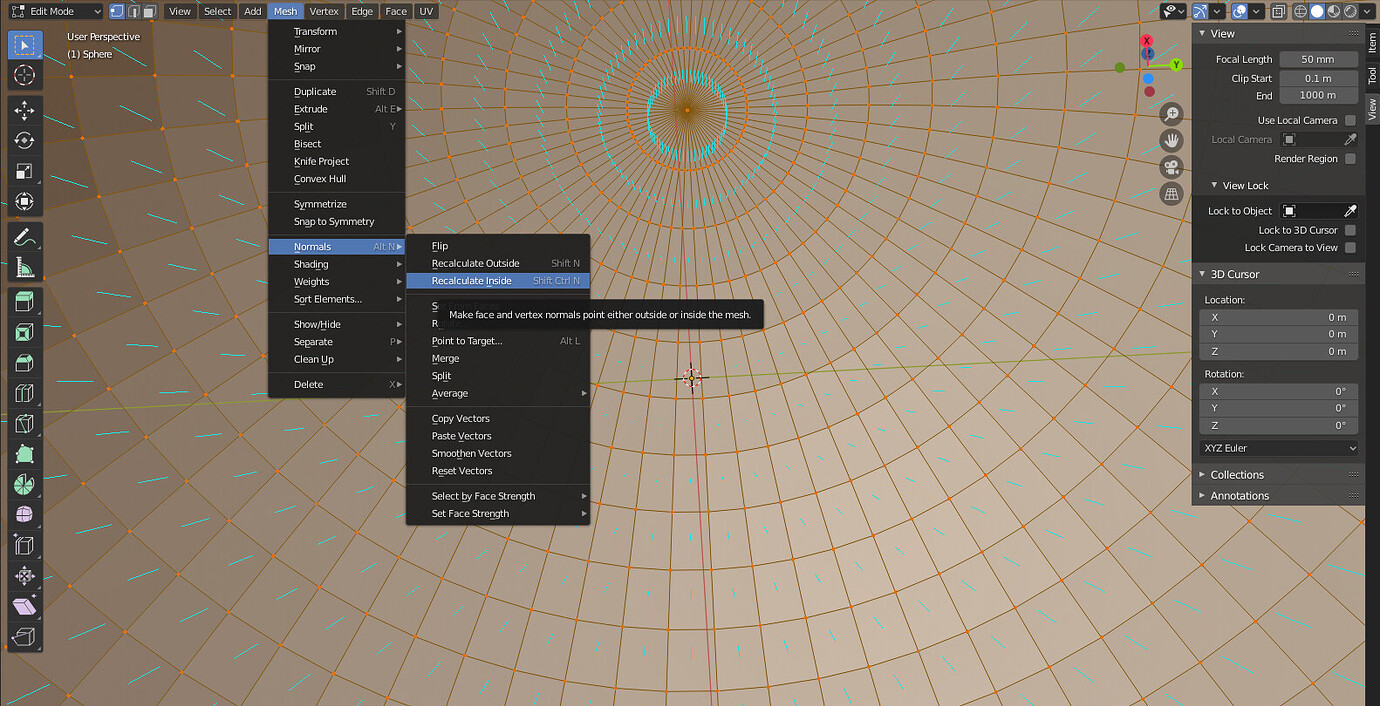The width and height of the screenshot is (1380, 706).
Task: Switch viewport shading to rendered mode
Action: [x=1351, y=11]
